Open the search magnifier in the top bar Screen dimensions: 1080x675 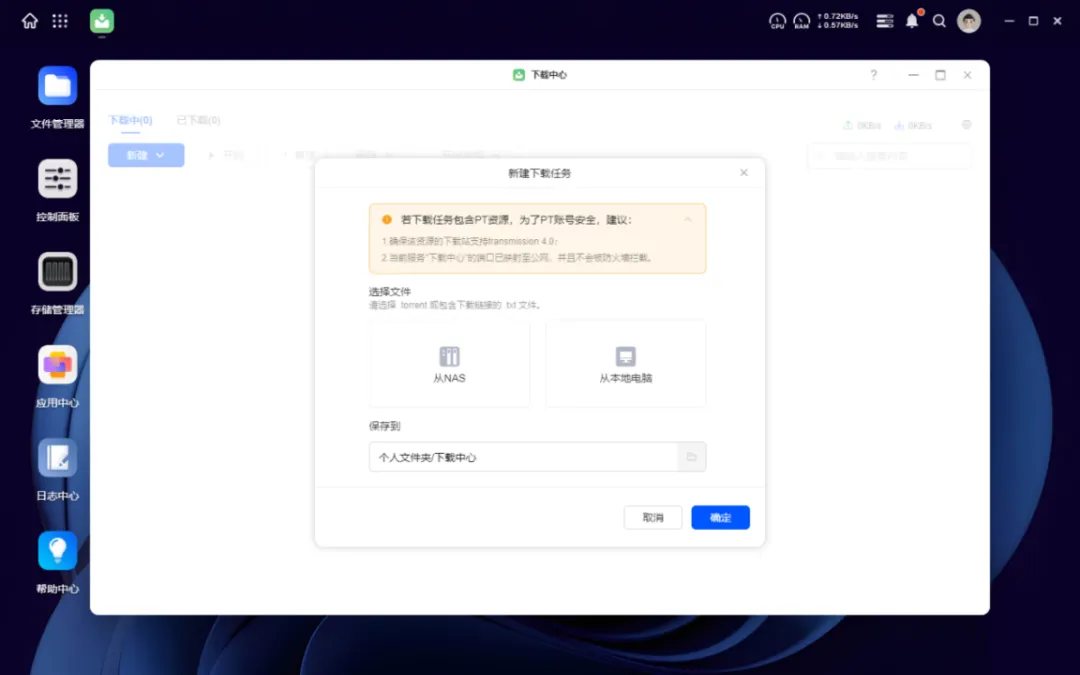point(939,20)
